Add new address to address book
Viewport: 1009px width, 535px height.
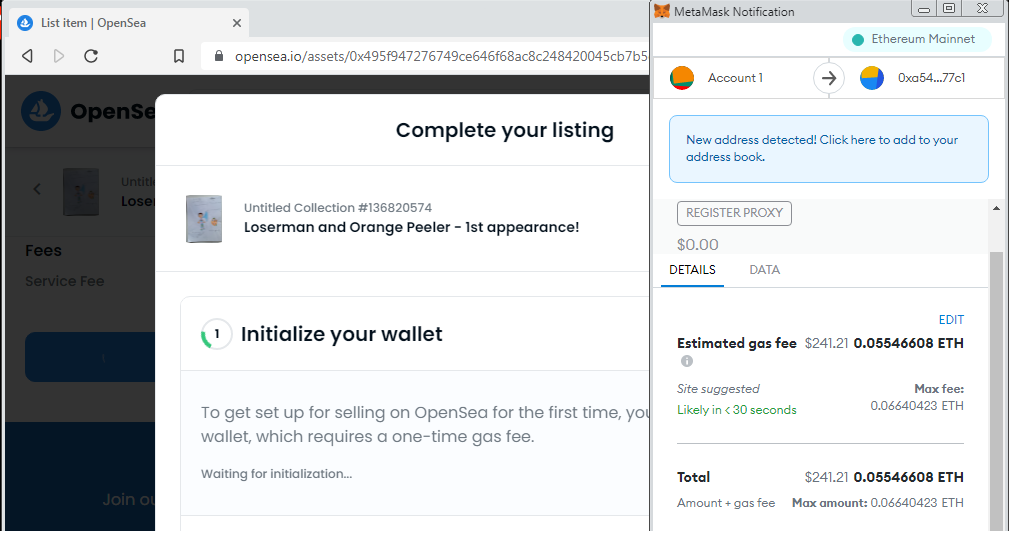(829, 149)
